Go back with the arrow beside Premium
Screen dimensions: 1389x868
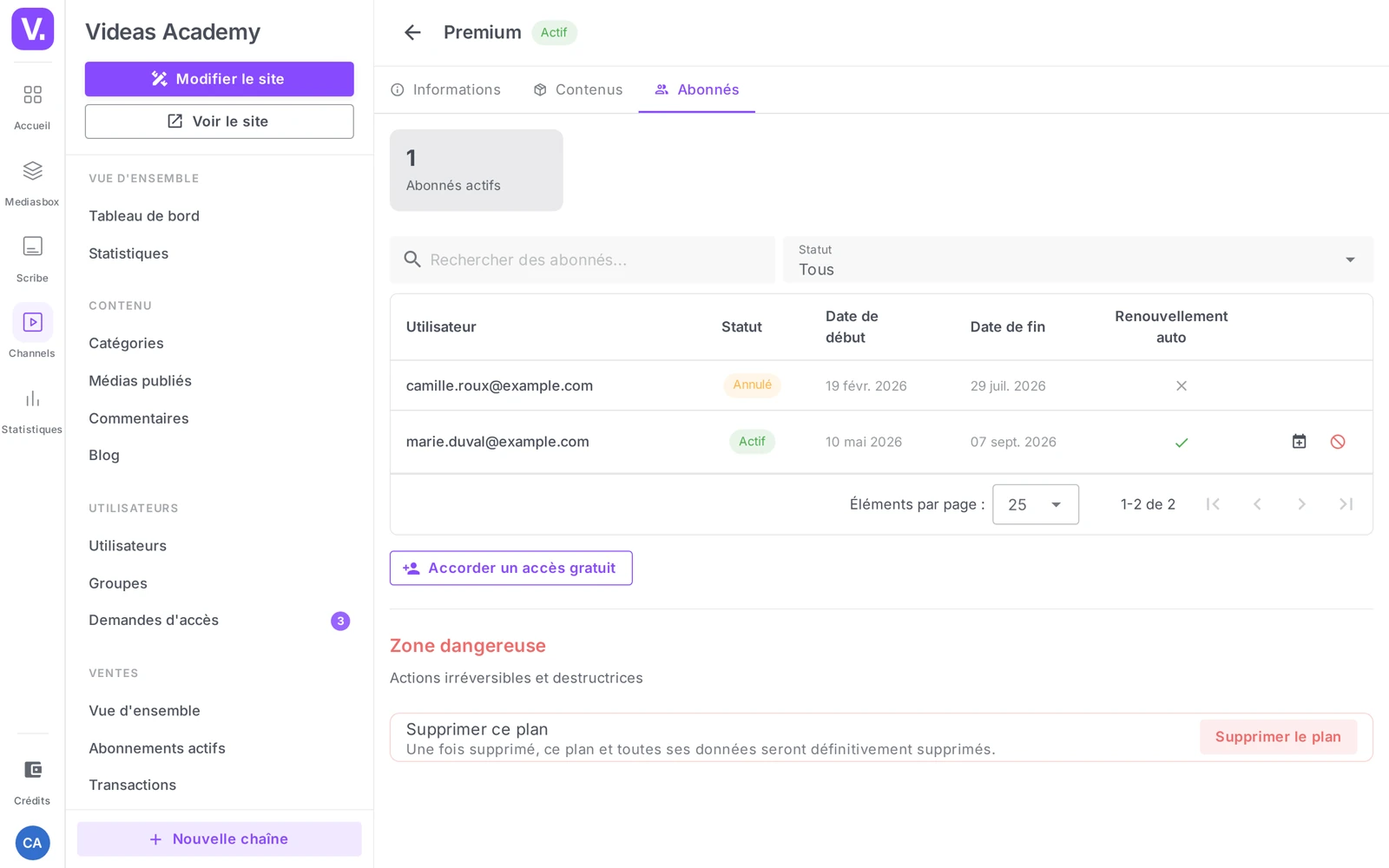tap(412, 32)
